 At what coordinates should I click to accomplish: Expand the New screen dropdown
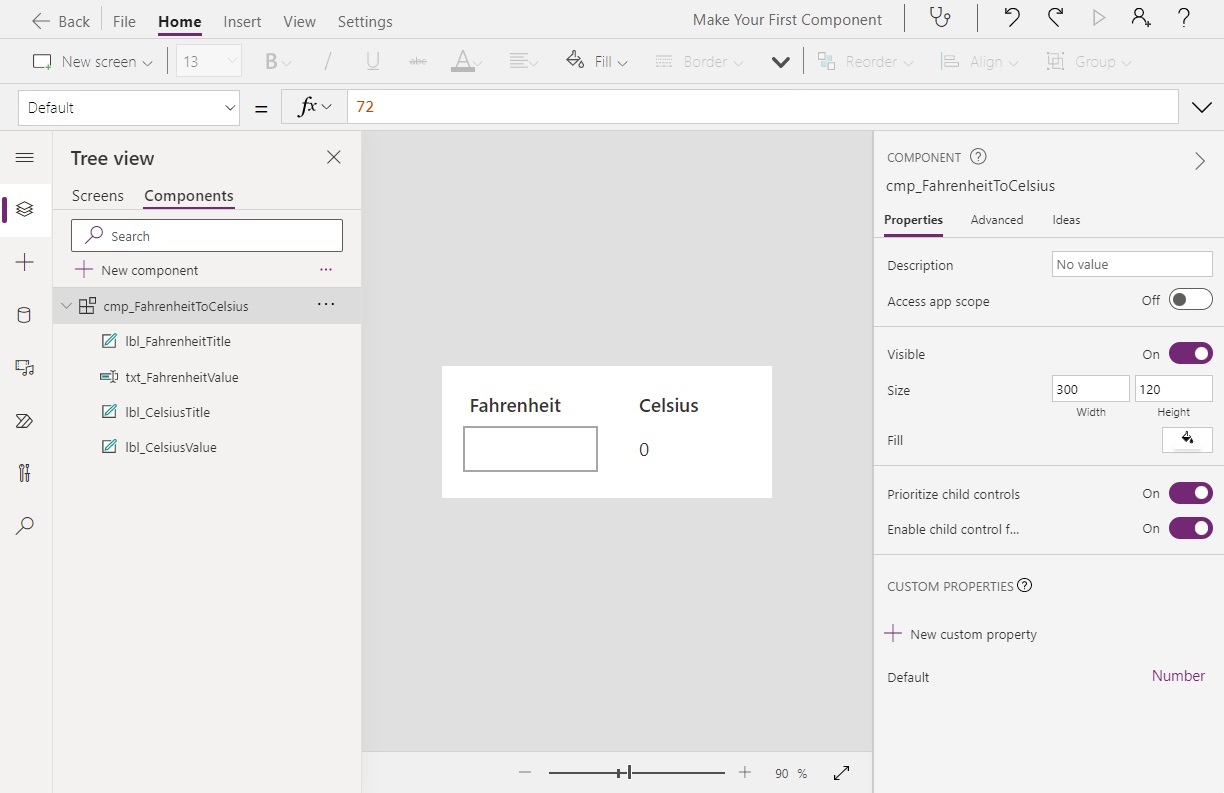coord(148,61)
